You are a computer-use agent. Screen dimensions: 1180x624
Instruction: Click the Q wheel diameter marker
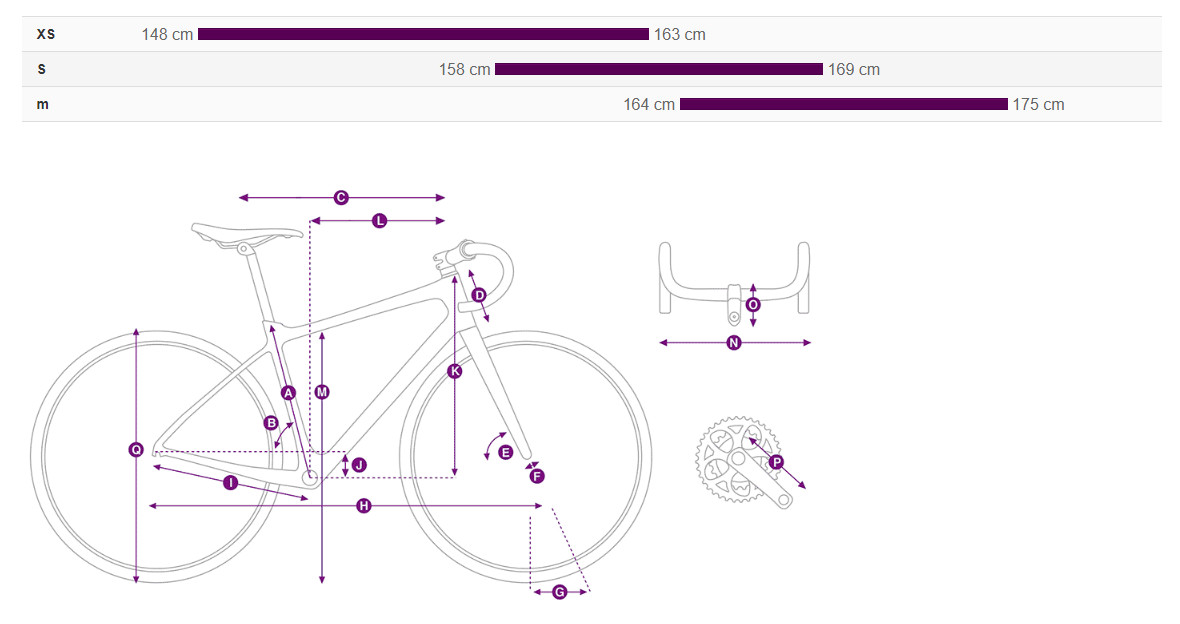pyautogui.click(x=136, y=450)
